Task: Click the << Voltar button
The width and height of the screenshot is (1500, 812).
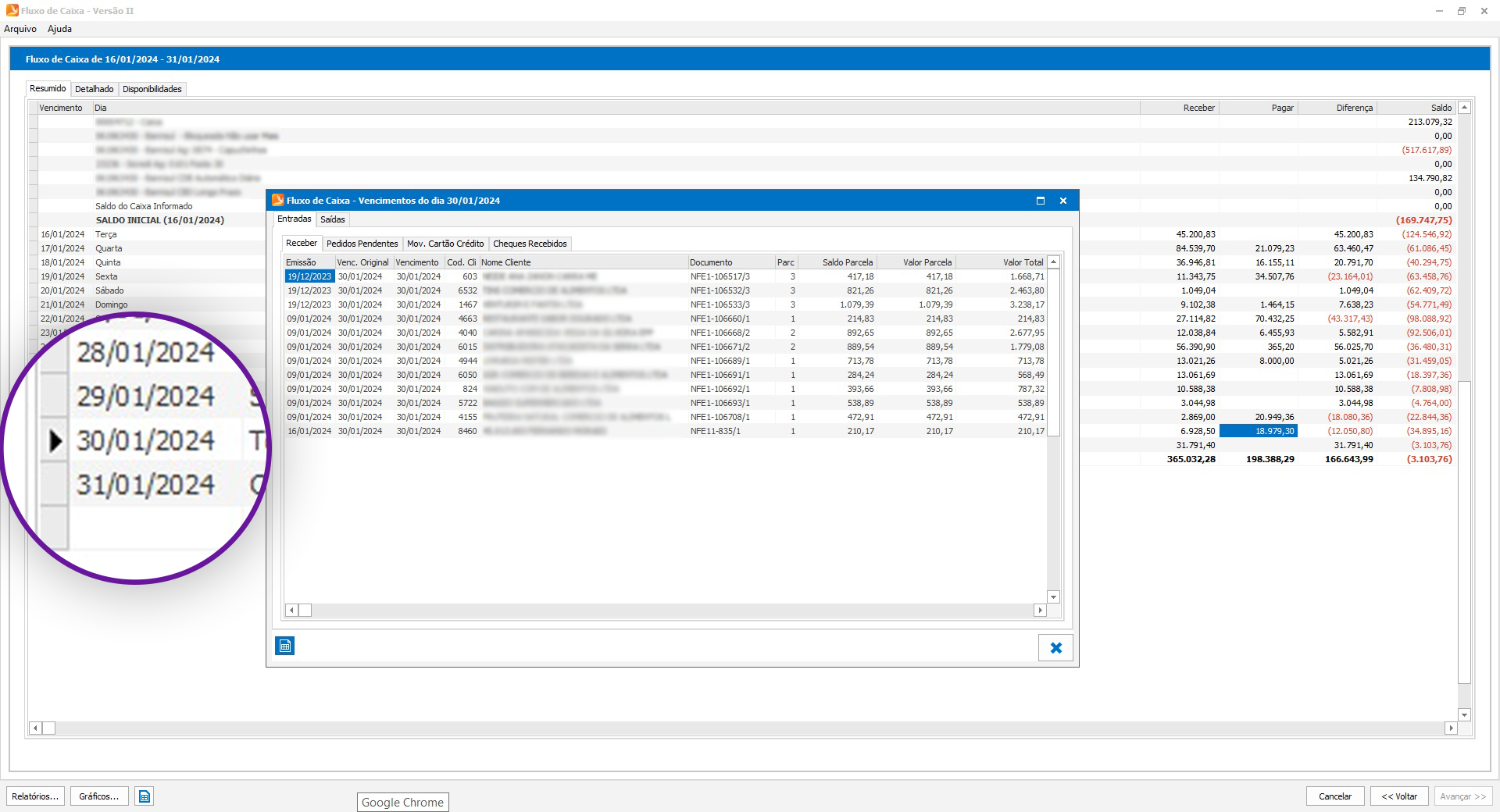Action: (x=1399, y=796)
